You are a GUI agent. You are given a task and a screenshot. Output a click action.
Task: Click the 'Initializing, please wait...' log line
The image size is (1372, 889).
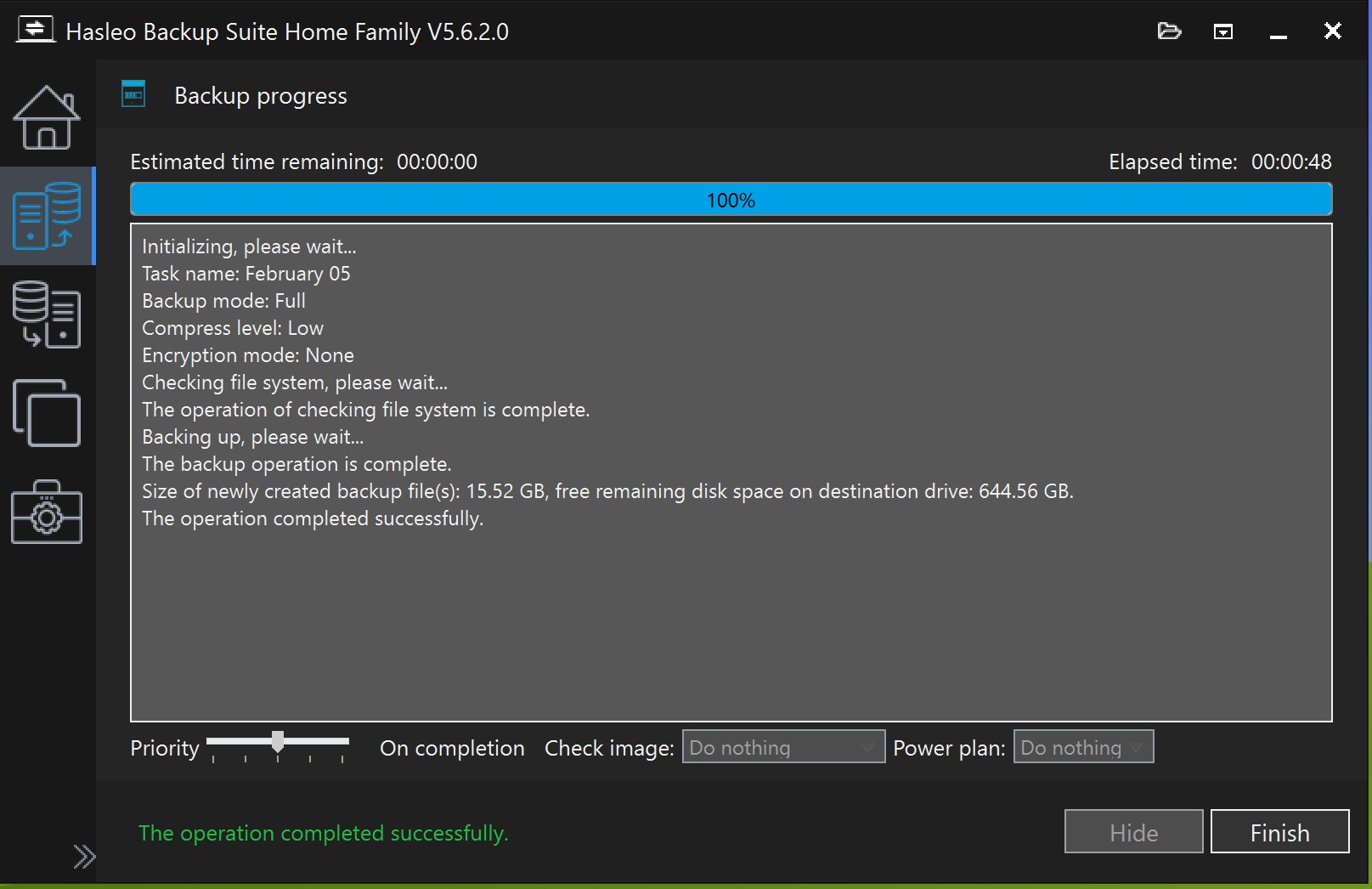pos(249,246)
